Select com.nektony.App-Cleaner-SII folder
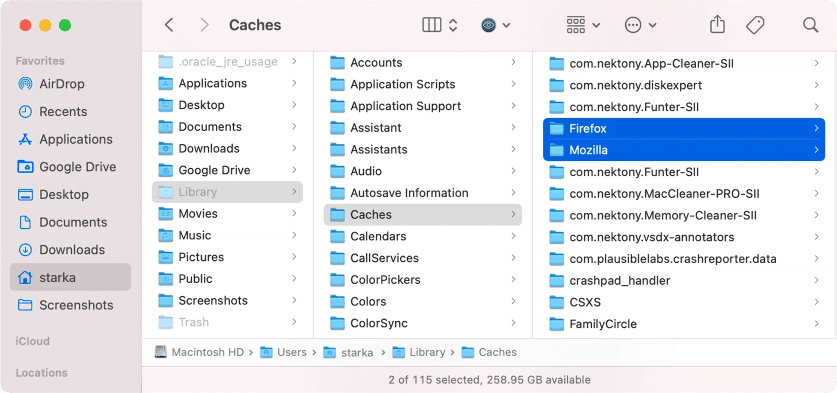The image size is (837, 393). [x=684, y=64]
